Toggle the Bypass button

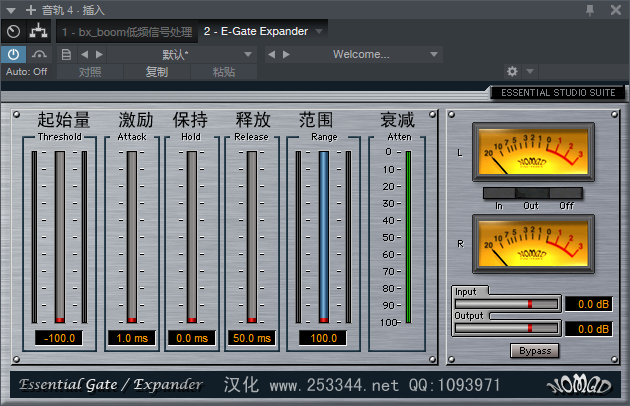pos(534,351)
